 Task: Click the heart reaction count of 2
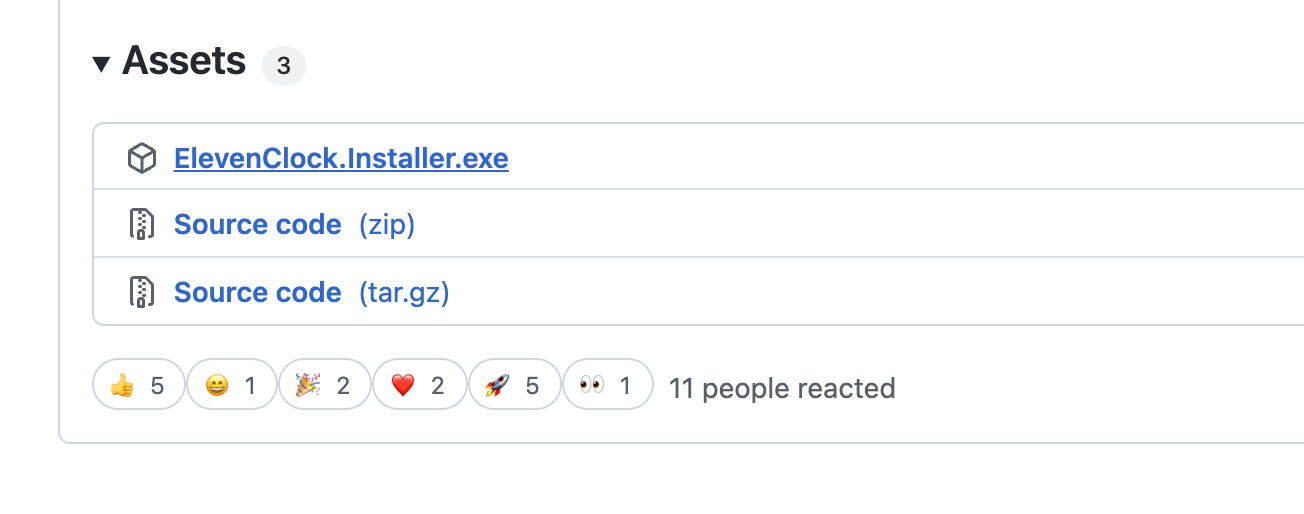coord(437,386)
